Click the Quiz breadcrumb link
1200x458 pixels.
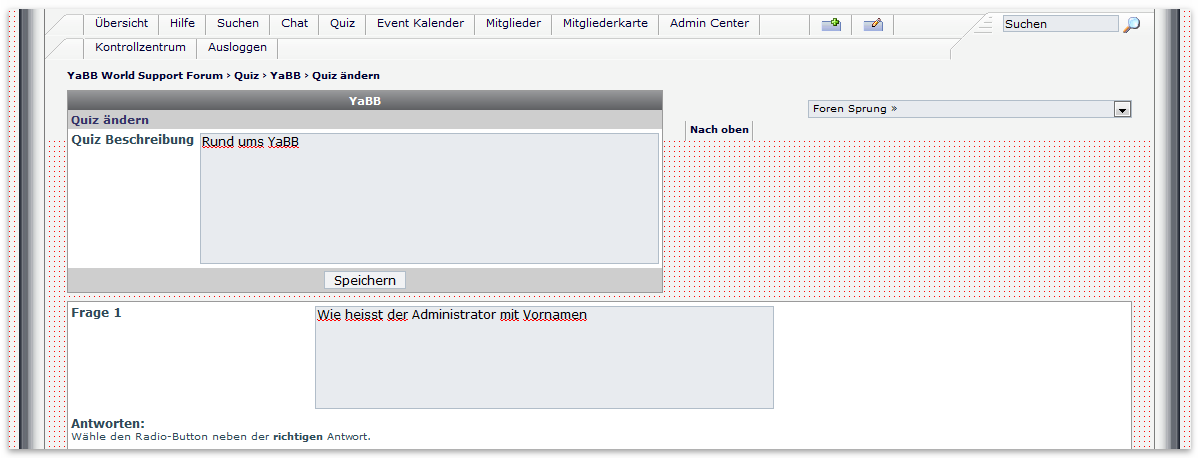coord(246,76)
